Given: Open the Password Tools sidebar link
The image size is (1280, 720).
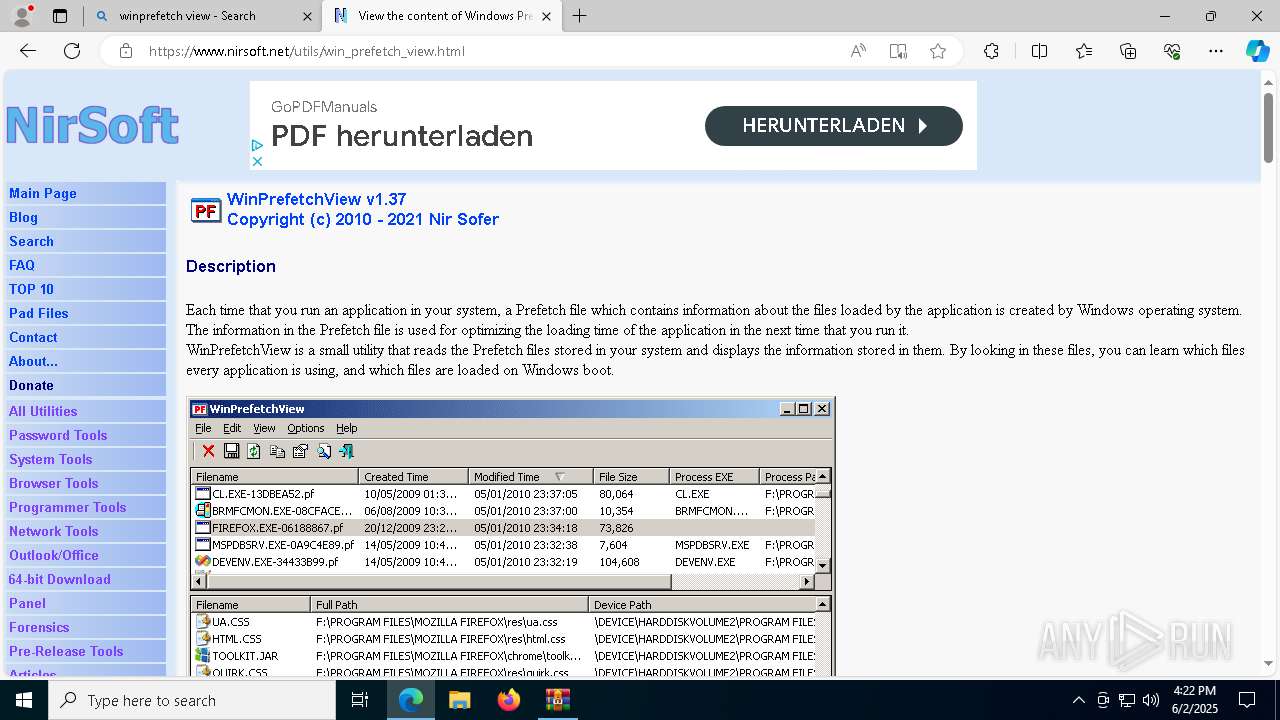Looking at the screenshot, I should click(58, 435).
